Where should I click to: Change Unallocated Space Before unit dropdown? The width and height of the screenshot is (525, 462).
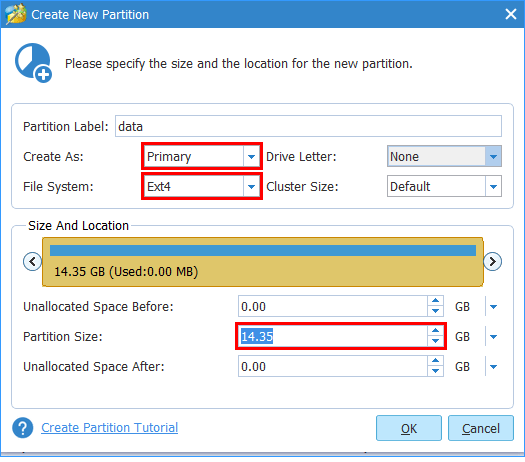pos(493,306)
